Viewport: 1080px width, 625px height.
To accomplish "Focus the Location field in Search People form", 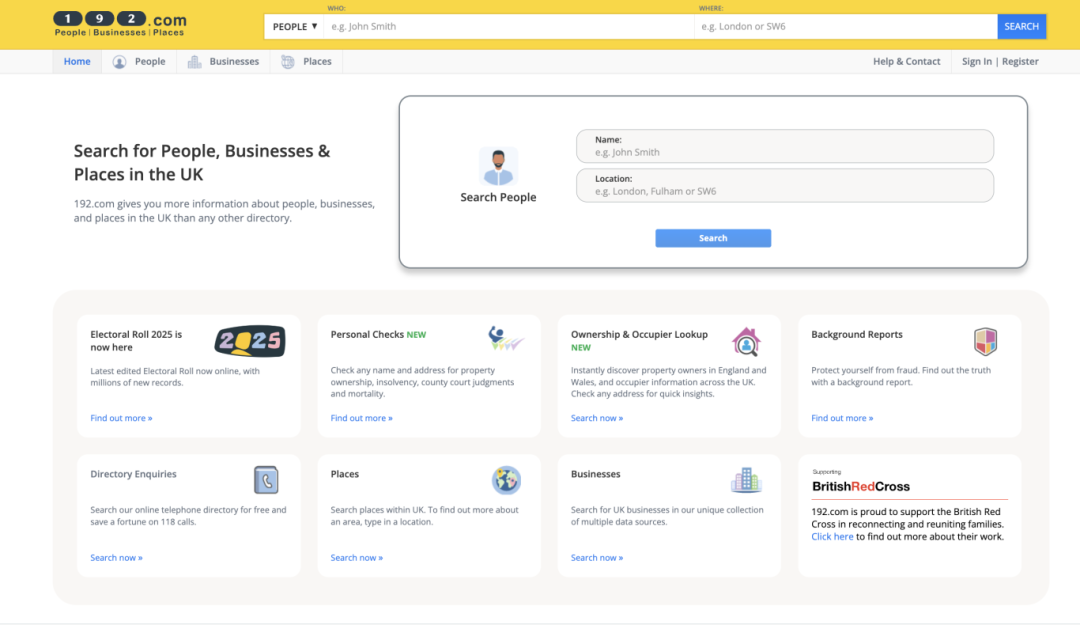I will (785, 185).
